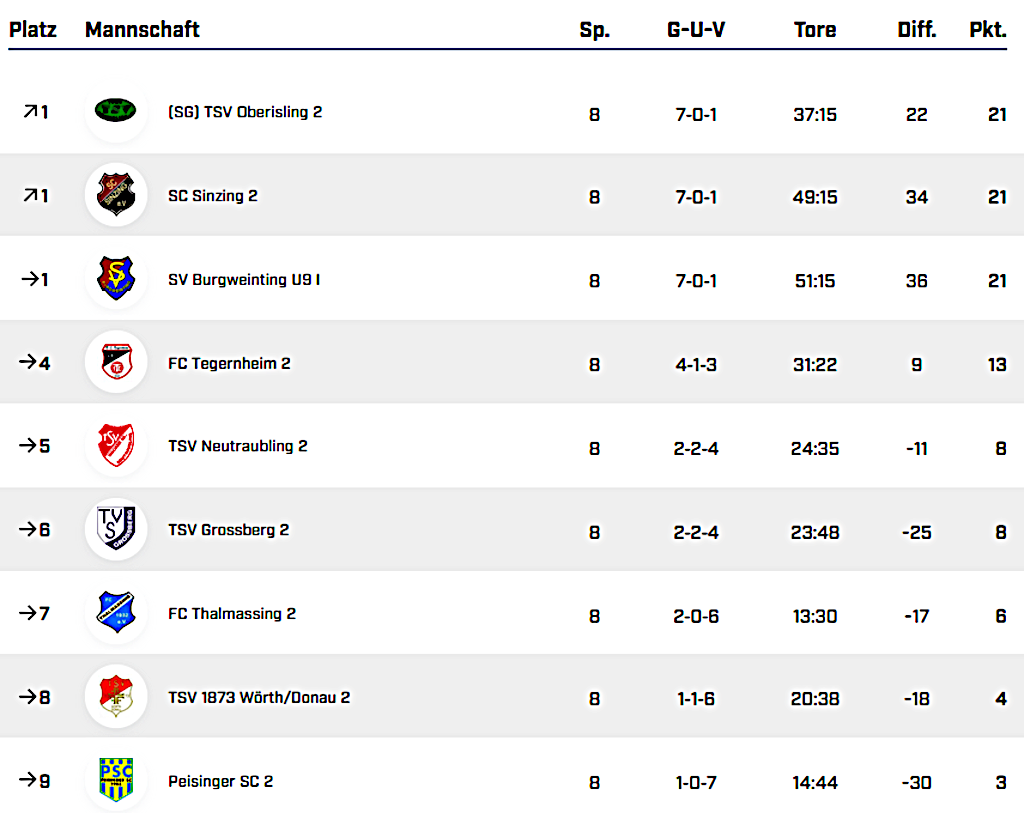
Task: Click the Pkt. column header
Action: pos(987,30)
